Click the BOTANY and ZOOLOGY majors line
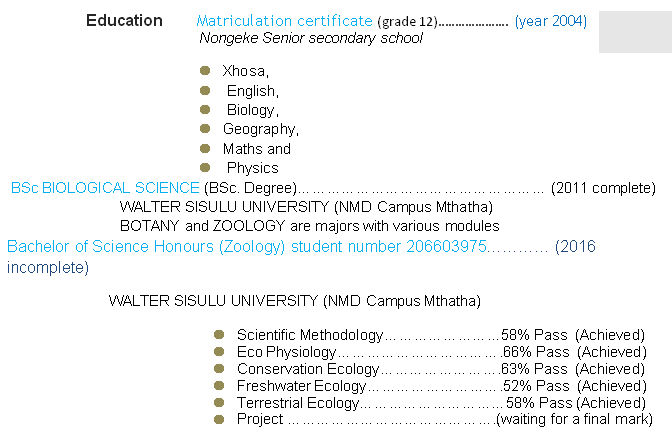Screen dimensions: 672x432 (x=309, y=225)
